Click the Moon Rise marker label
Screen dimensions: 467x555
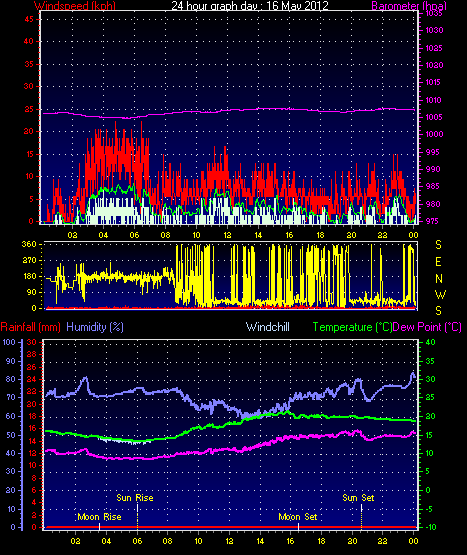99,517
